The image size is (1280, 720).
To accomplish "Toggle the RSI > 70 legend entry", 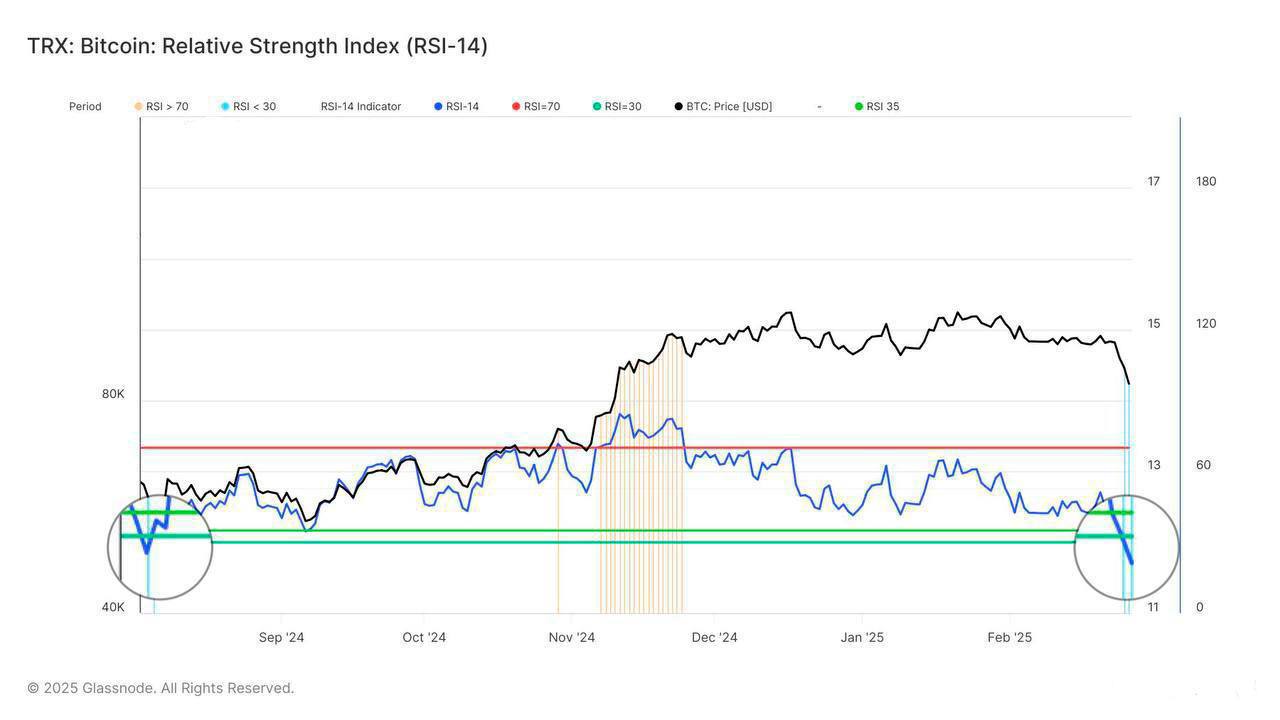I will (x=161, y=107).
